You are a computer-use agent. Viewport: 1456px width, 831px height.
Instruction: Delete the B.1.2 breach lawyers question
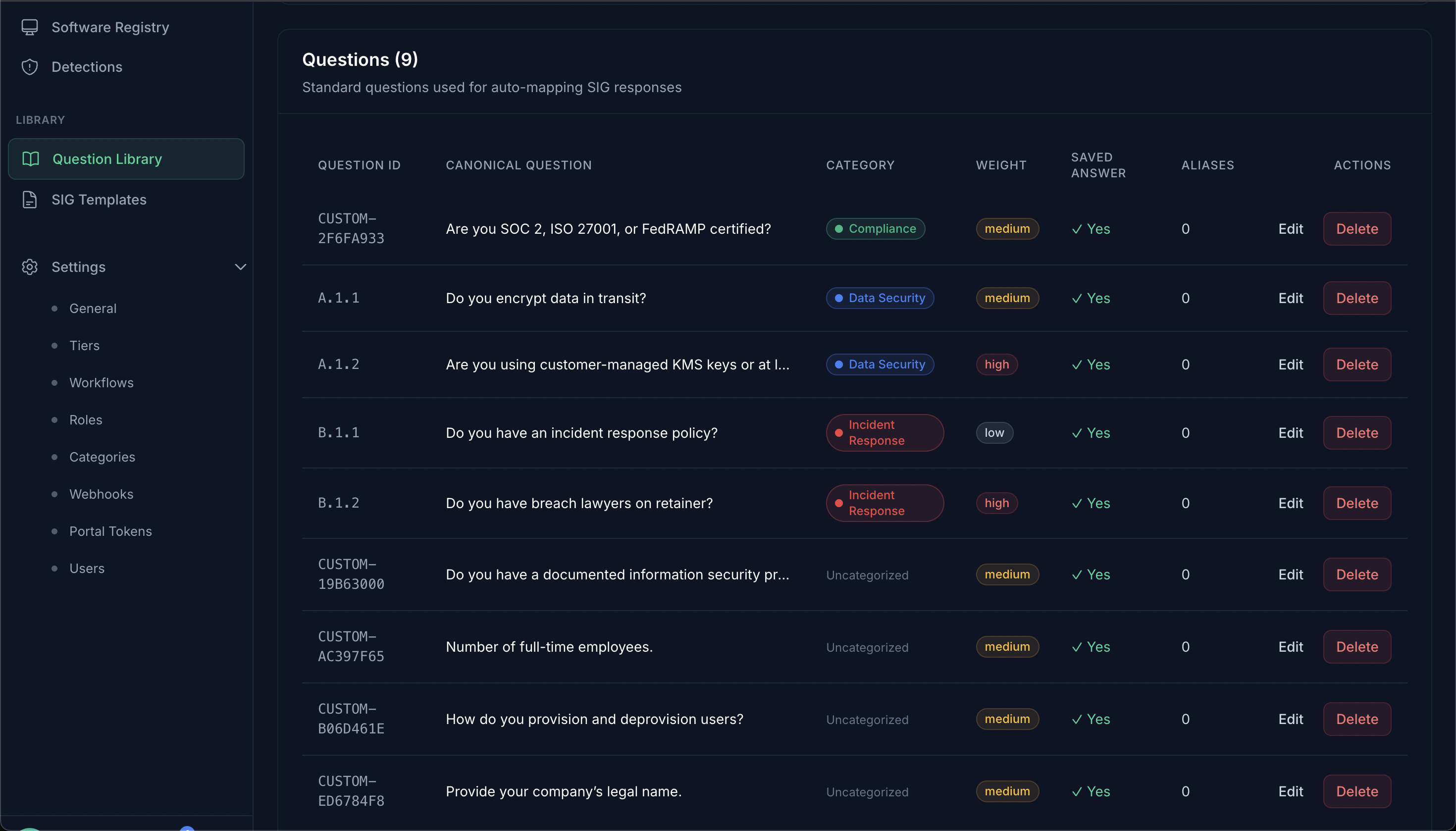coord(1356,503)
